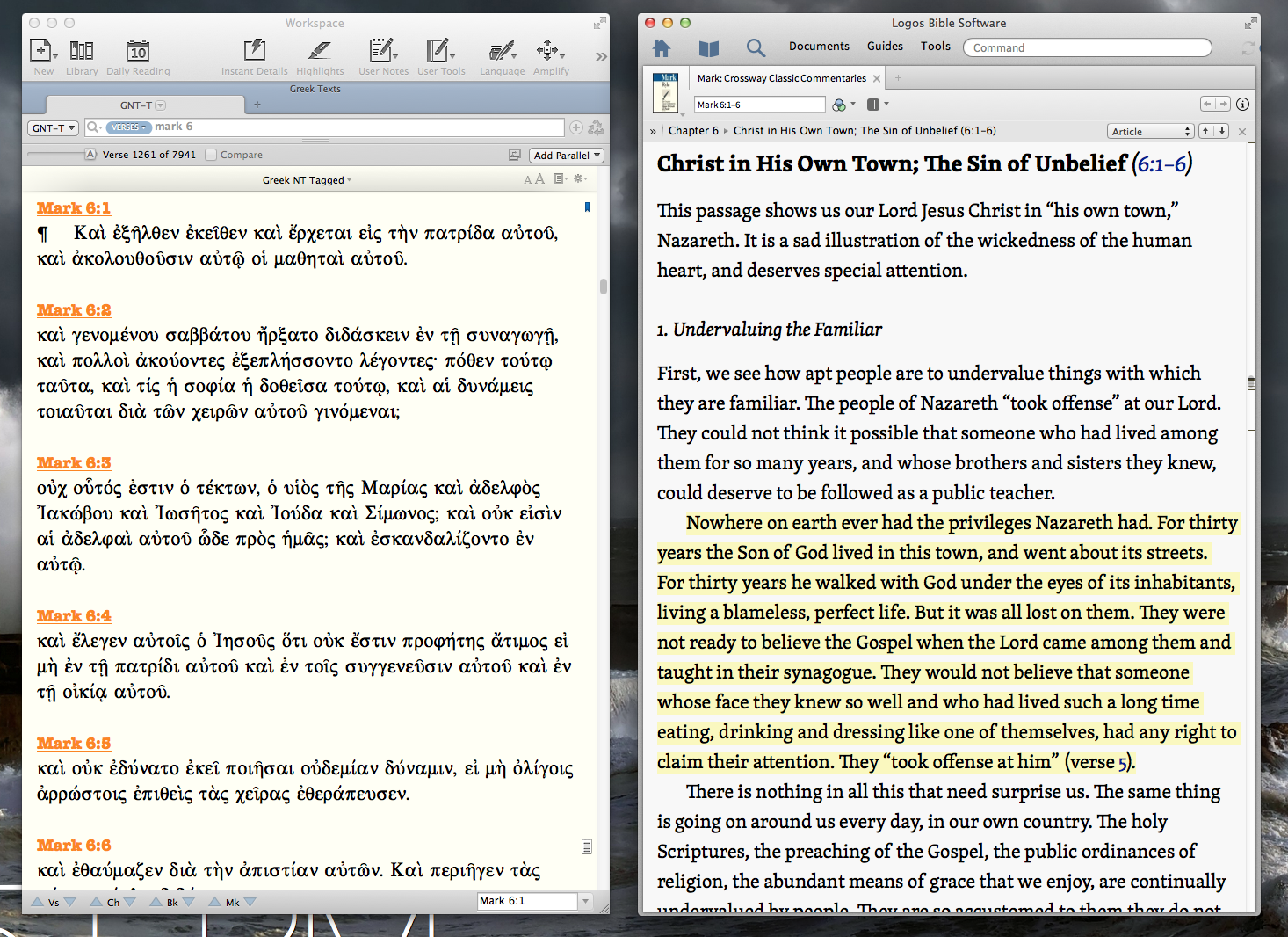
Task: Follow the Mark 6:4 verse link
Action: [x=74, y=616]
